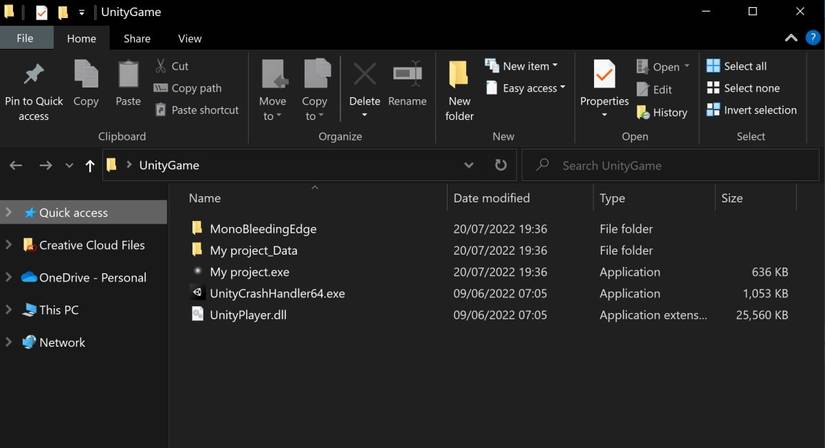Open the Easy access dropdown
This screenshot has height=448, width=825.
[x=526, y=88]
